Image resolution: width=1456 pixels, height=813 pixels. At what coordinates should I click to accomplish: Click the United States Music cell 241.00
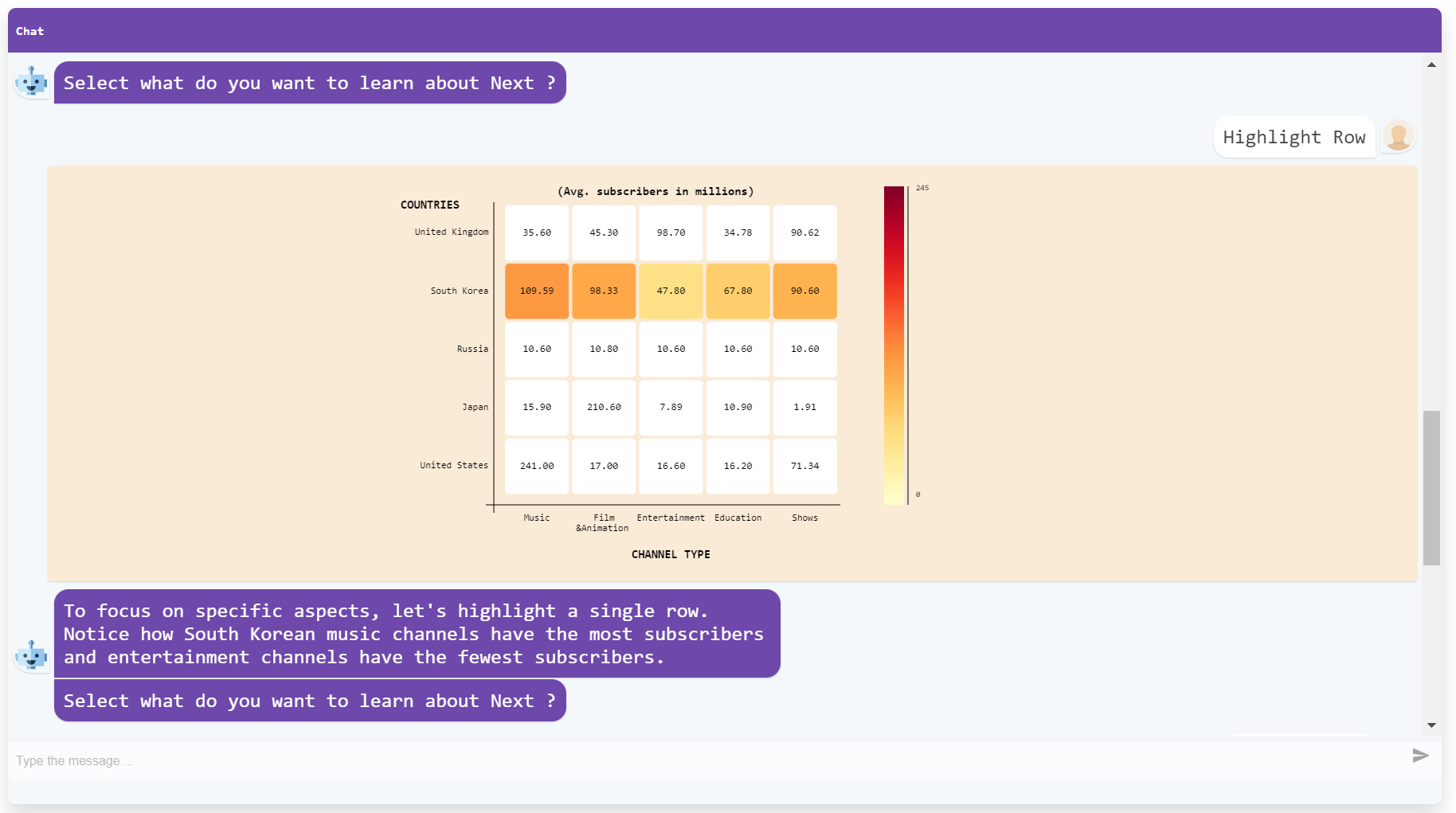(x=537, y=466)
